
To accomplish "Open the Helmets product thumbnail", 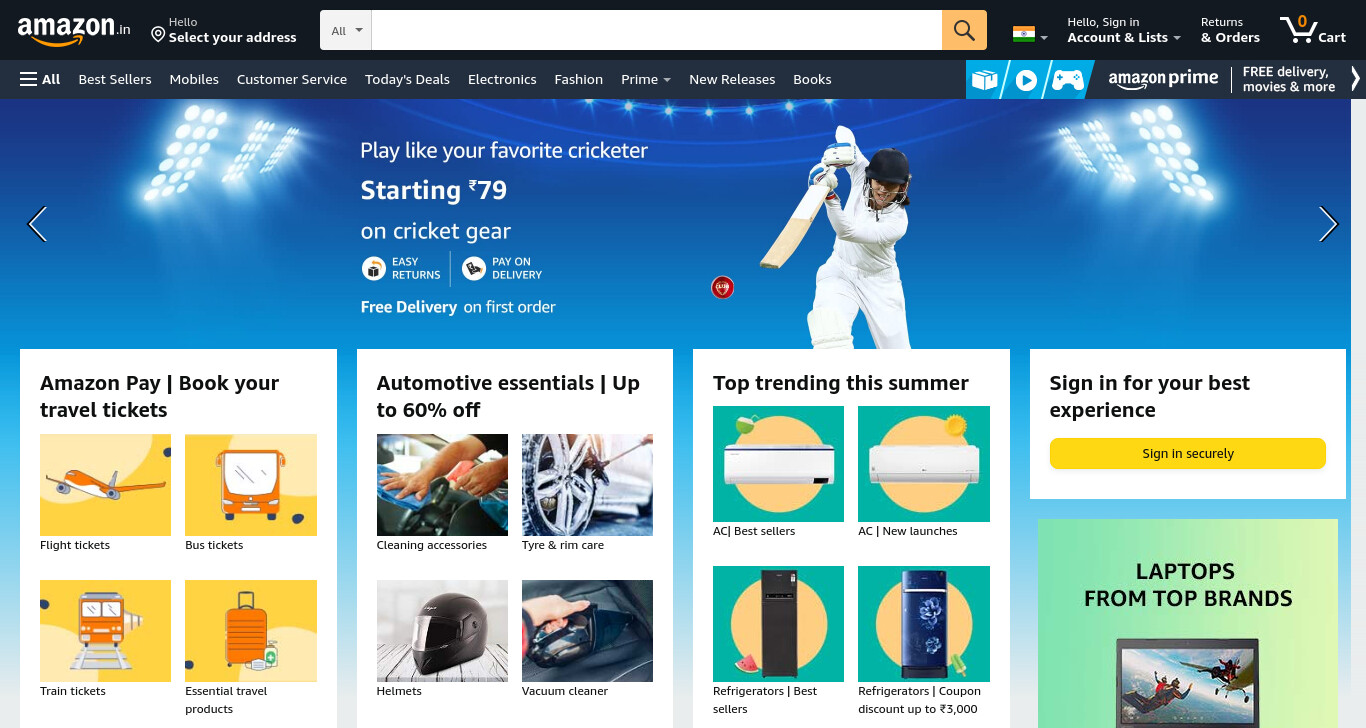I will (x=442, y=631).
